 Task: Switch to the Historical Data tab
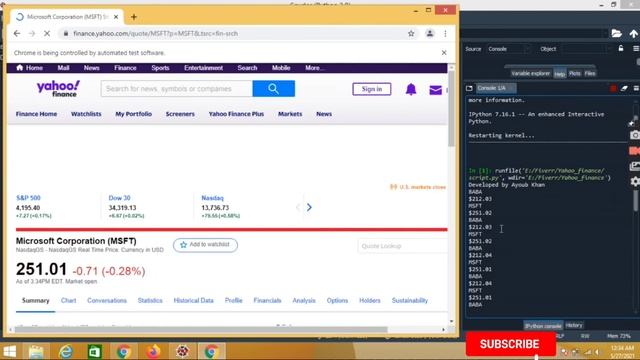click(x=193, y=300)
